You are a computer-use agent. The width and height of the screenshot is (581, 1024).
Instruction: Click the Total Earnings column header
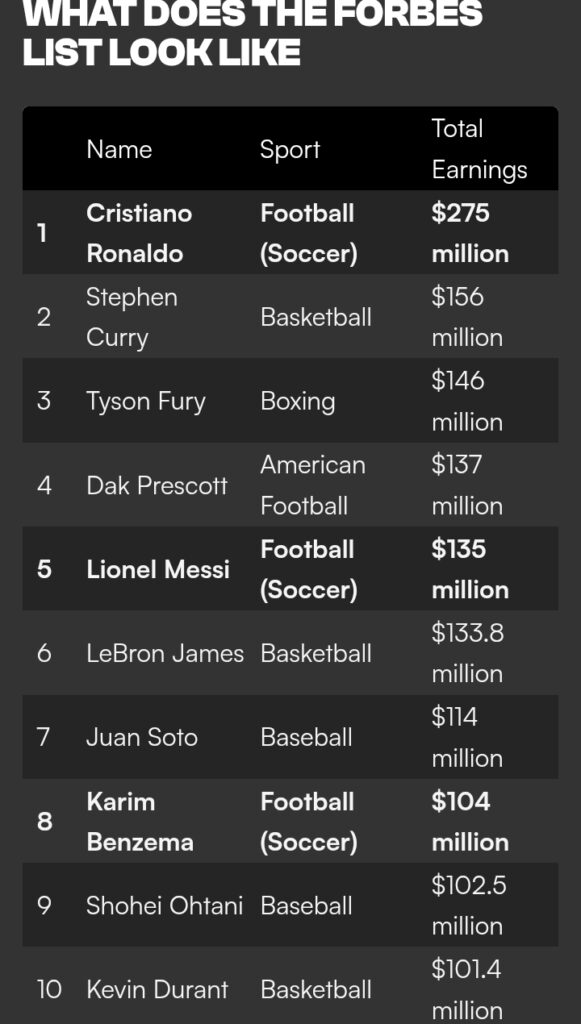(479, 150)
